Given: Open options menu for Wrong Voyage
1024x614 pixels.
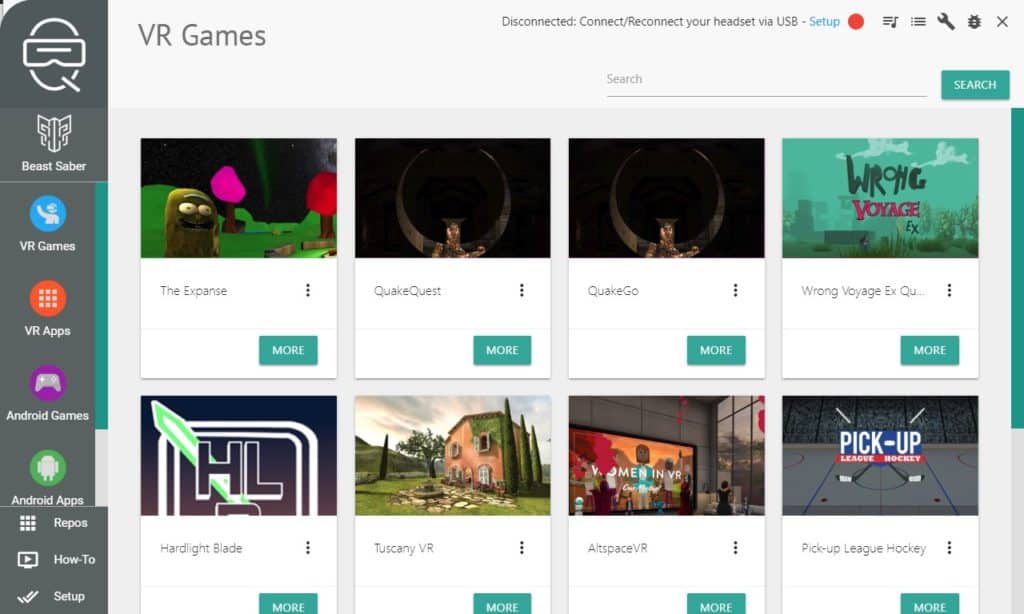Looking at the screenshot, I should (x=950, y=290).
